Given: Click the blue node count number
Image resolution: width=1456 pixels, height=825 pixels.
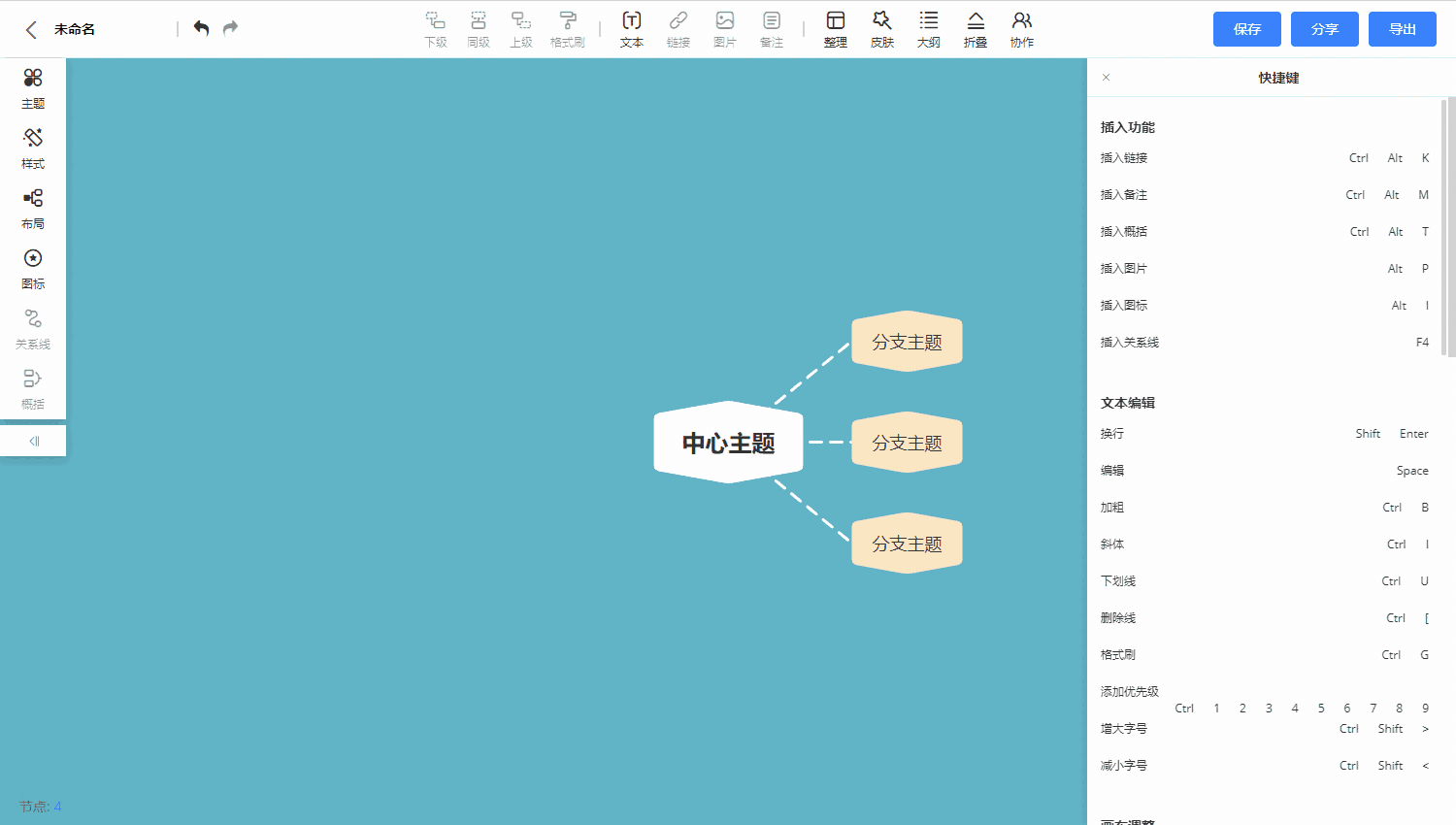Looking at the screenshot, I should pos(56,807).
